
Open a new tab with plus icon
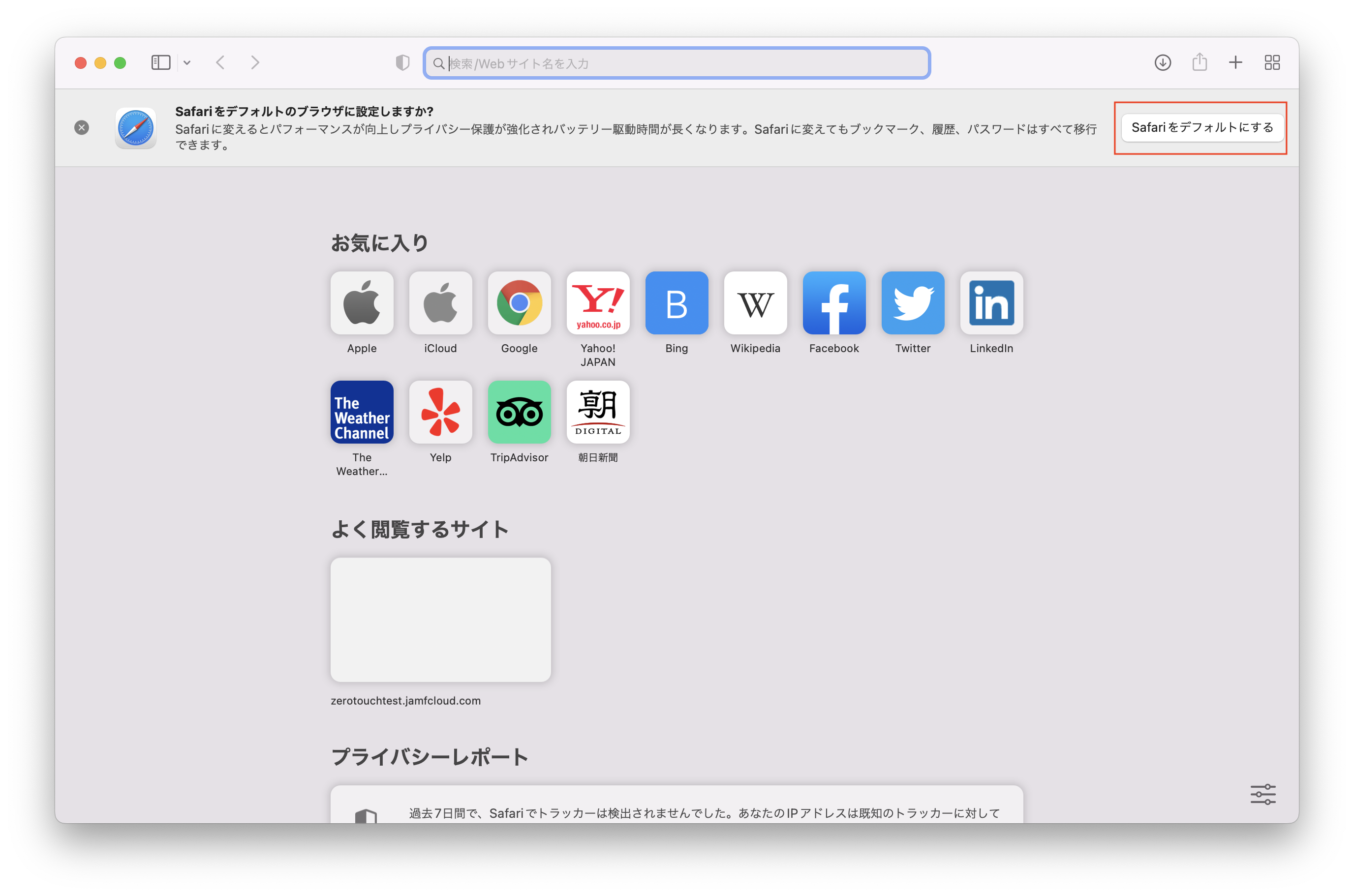[x=1235, y=62]
